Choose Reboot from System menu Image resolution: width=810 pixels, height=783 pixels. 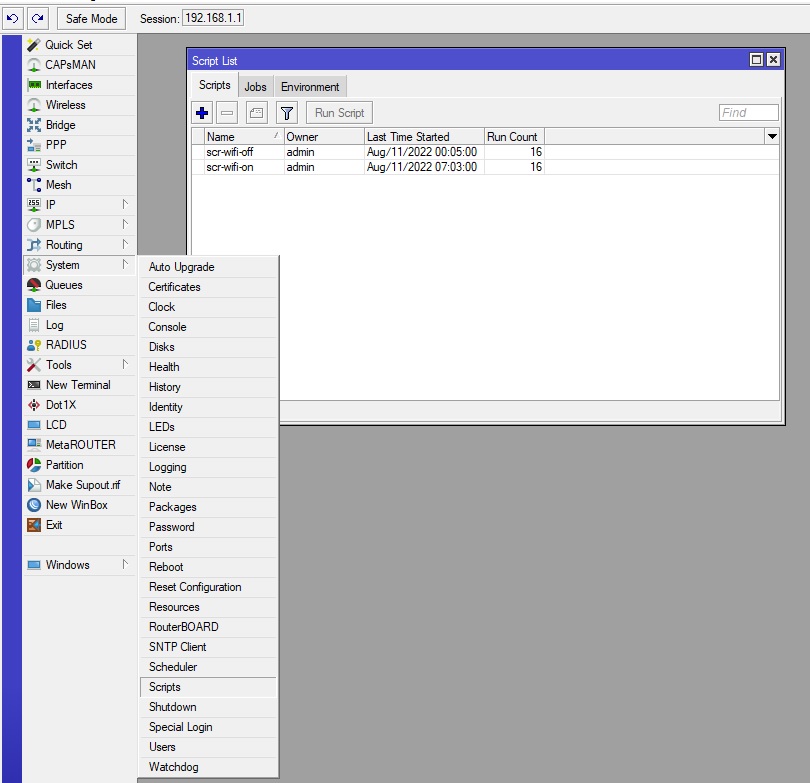[208, 567]
